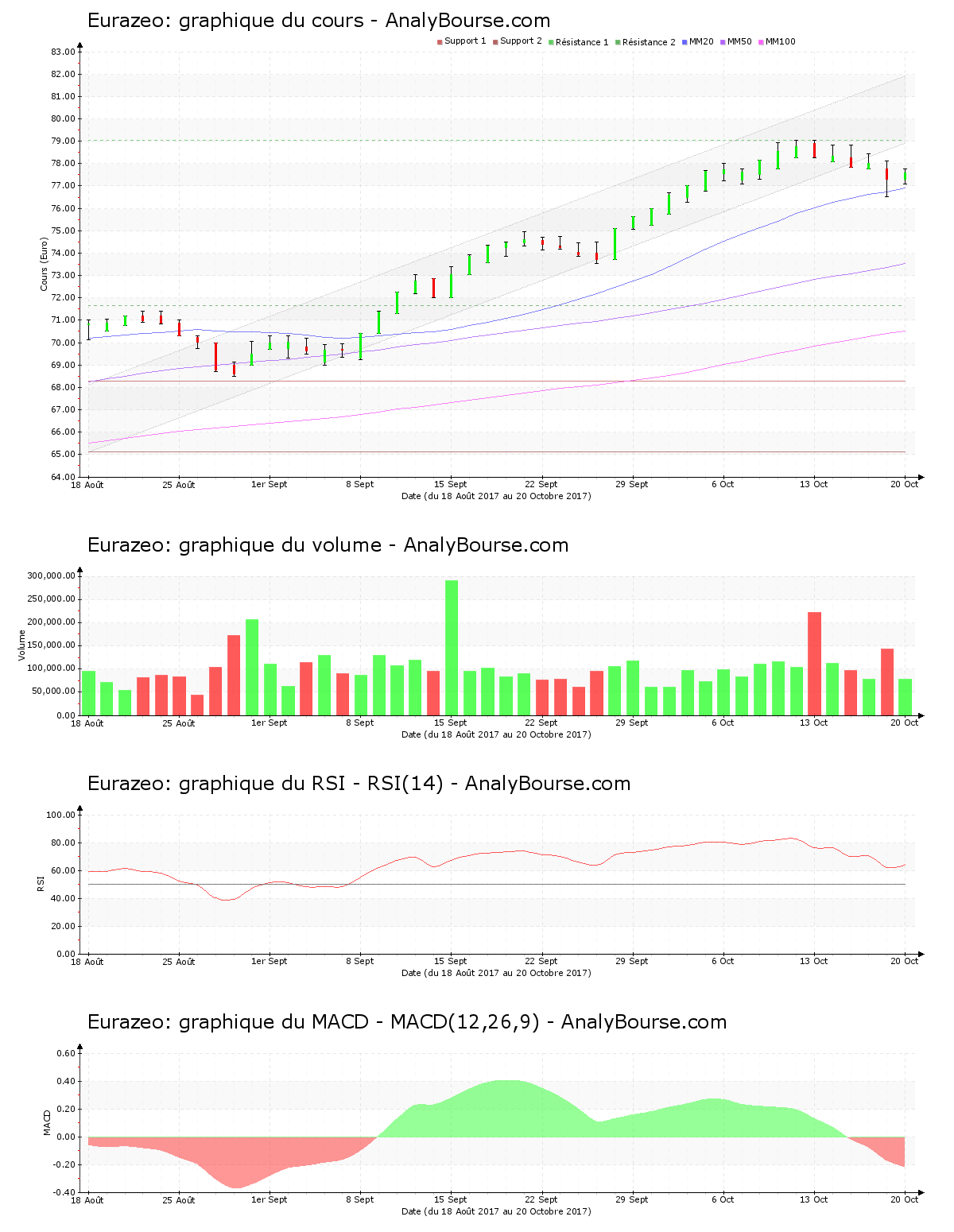Click the tallest green volume bar at 15 Sept
This screenshot has height=1232, width=954.
pyautogui.click(x=452, y=648)
